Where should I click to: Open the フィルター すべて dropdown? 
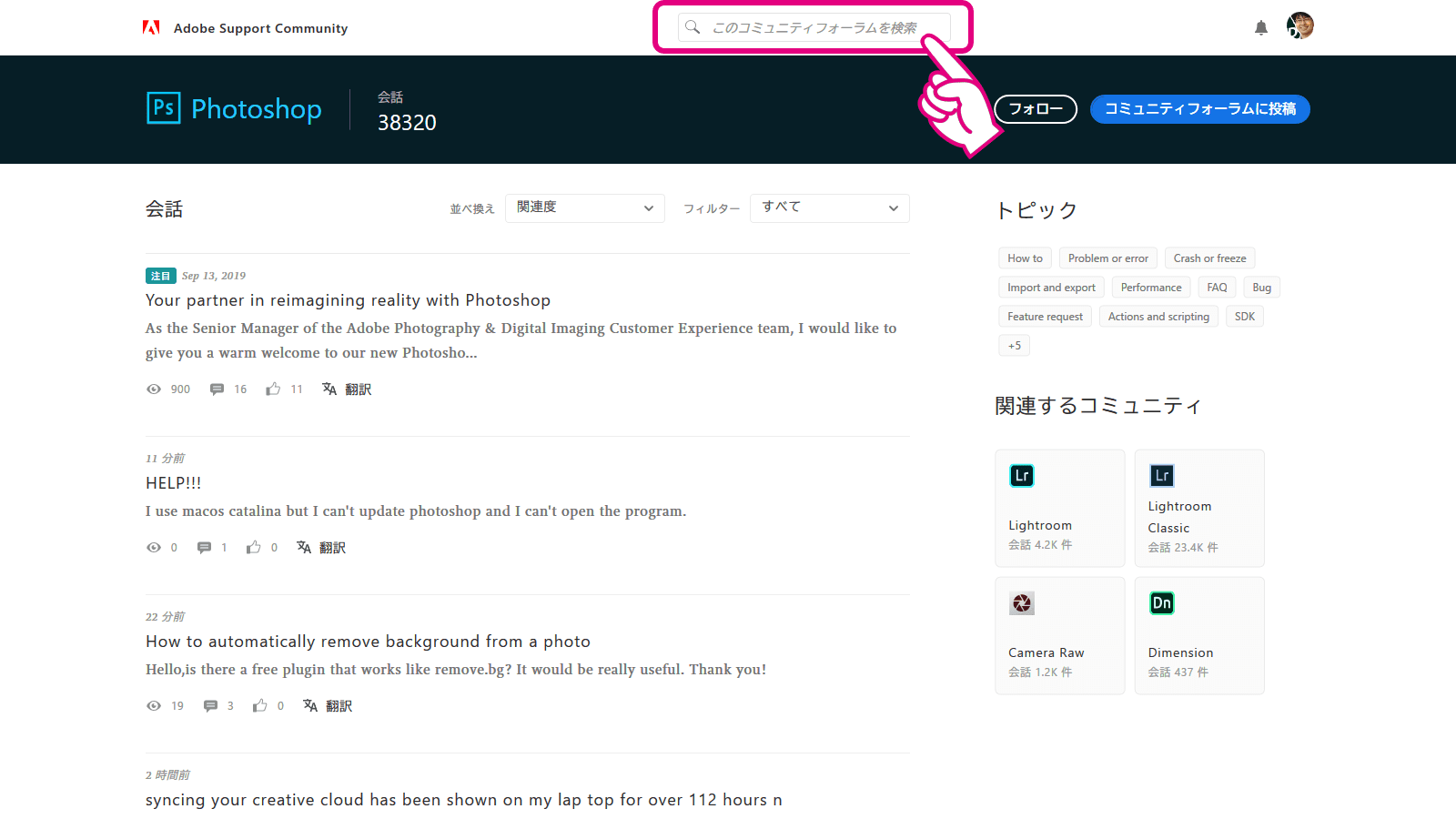point(830,208)
